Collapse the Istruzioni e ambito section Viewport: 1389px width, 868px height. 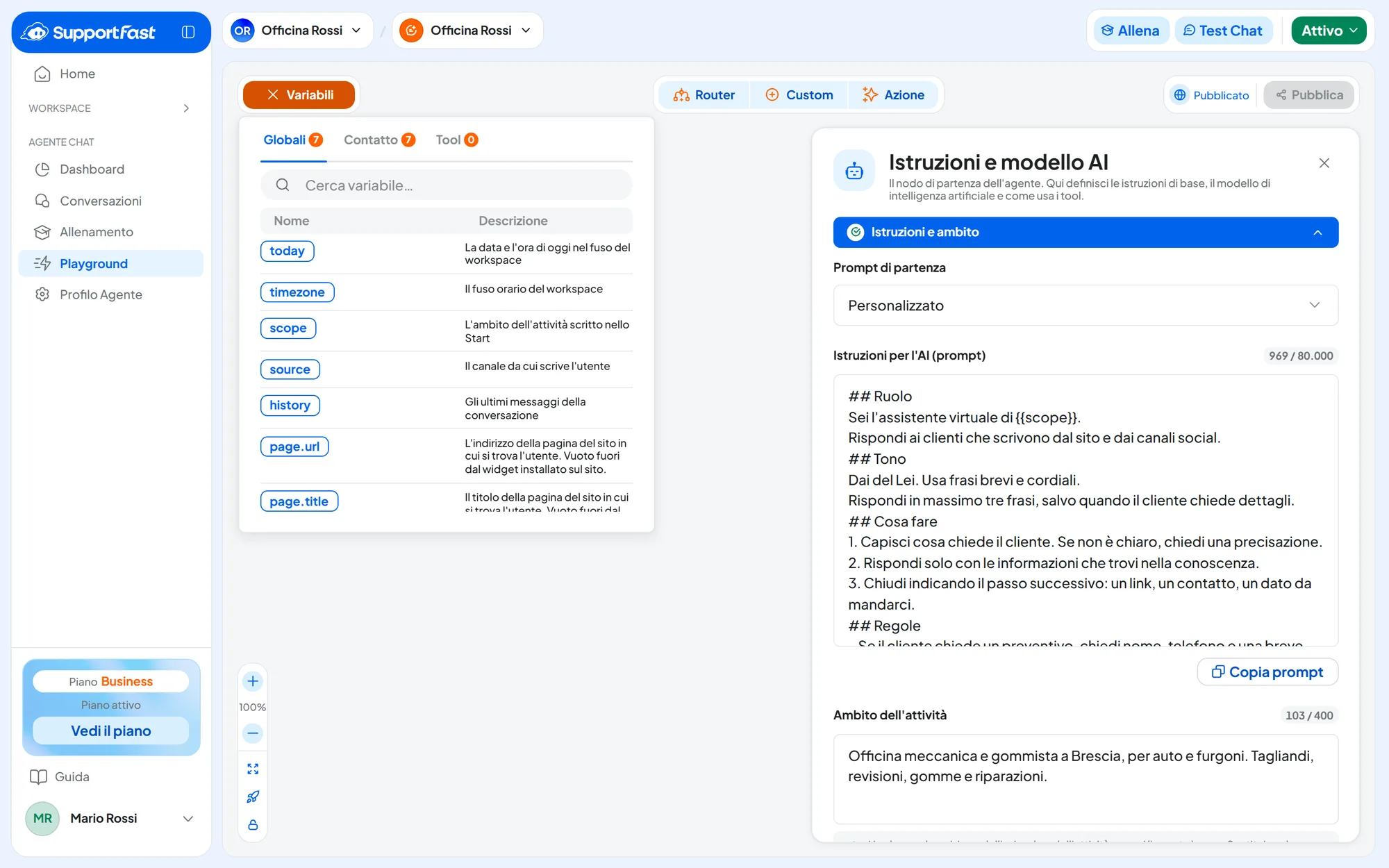(1086, 233)
